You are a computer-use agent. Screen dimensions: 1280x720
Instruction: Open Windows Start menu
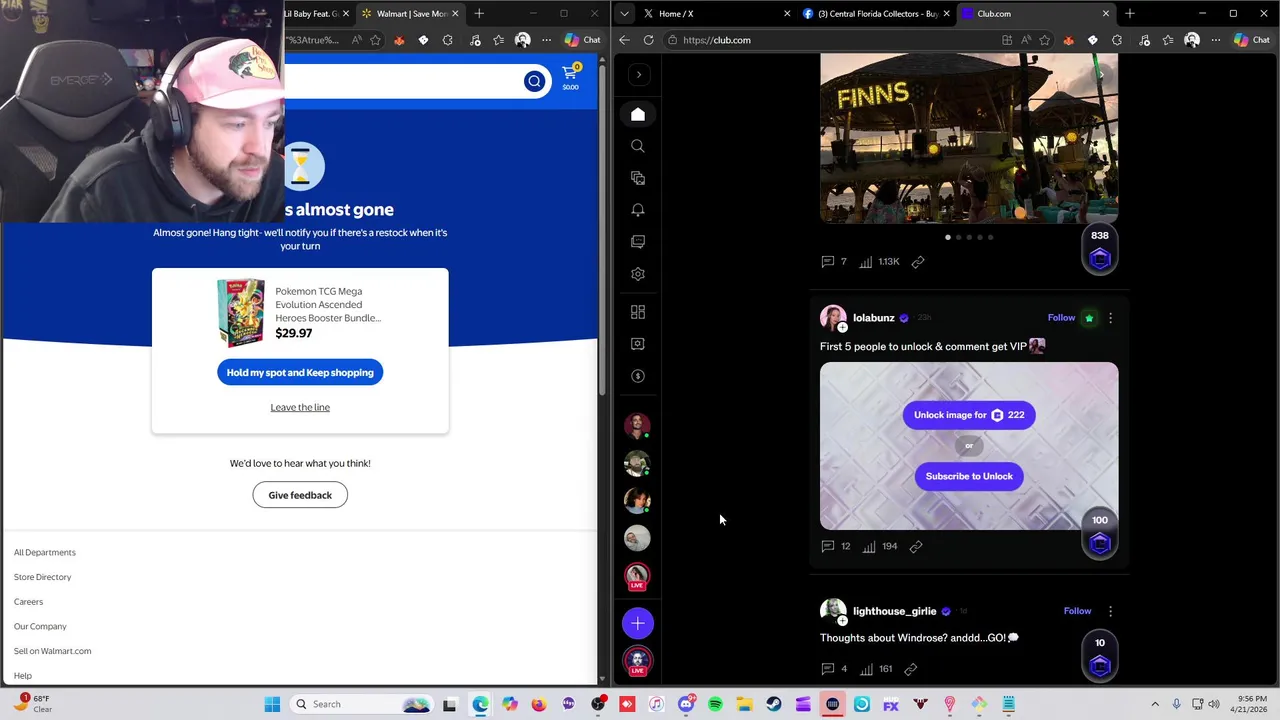272,704
